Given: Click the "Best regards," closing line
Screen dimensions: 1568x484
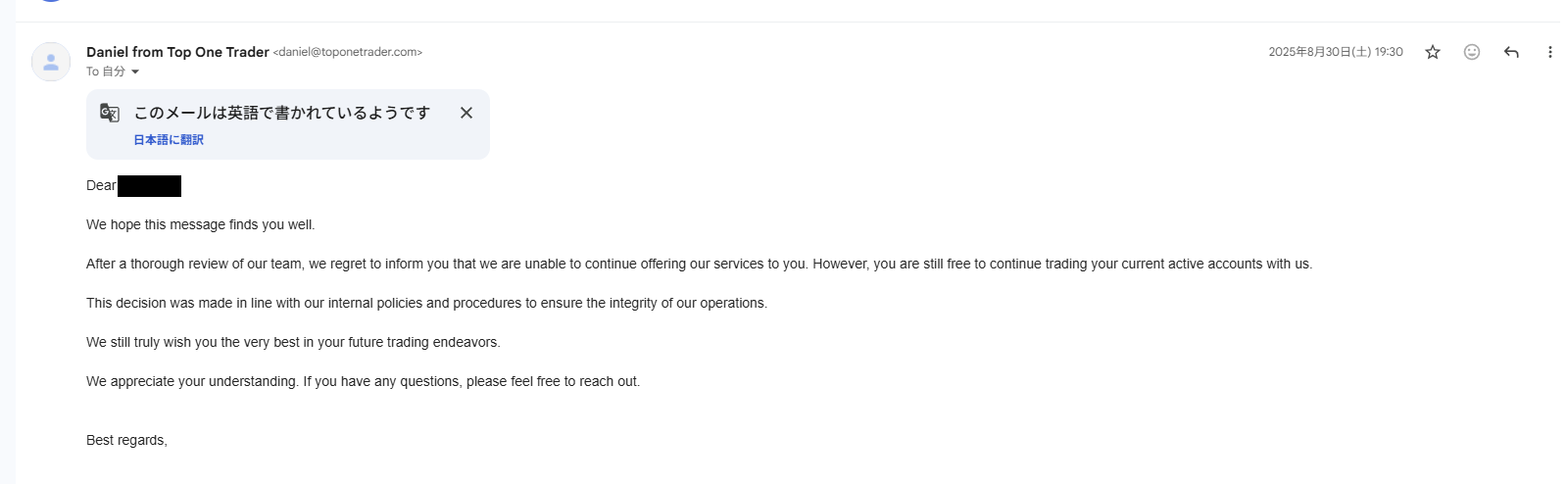Looking at the screenshot, I should pos(126,440).
